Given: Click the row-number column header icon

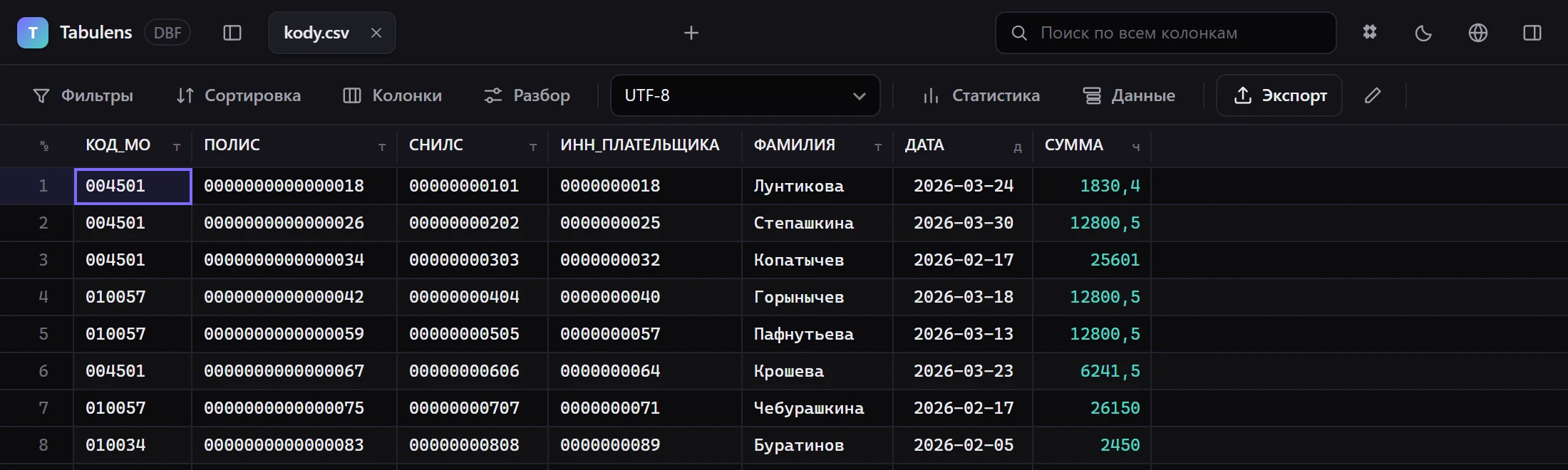Looking at the screenshot, I should click(43, 146).
